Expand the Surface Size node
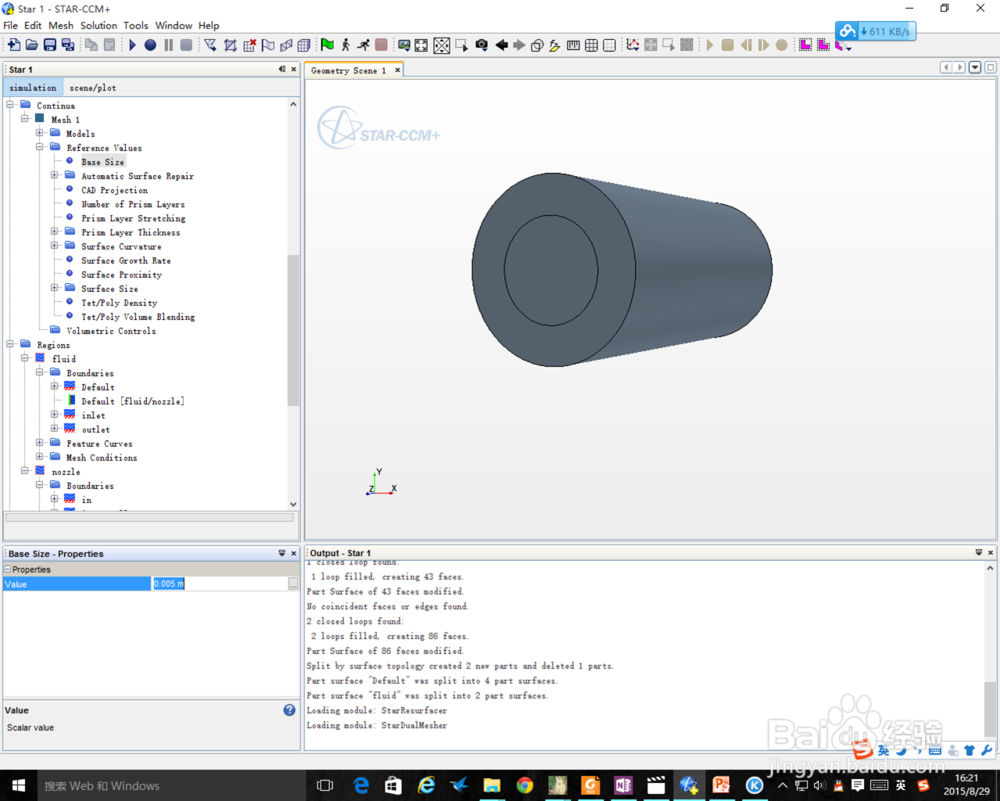This screenshot has width=1000, height=801. 54,287
